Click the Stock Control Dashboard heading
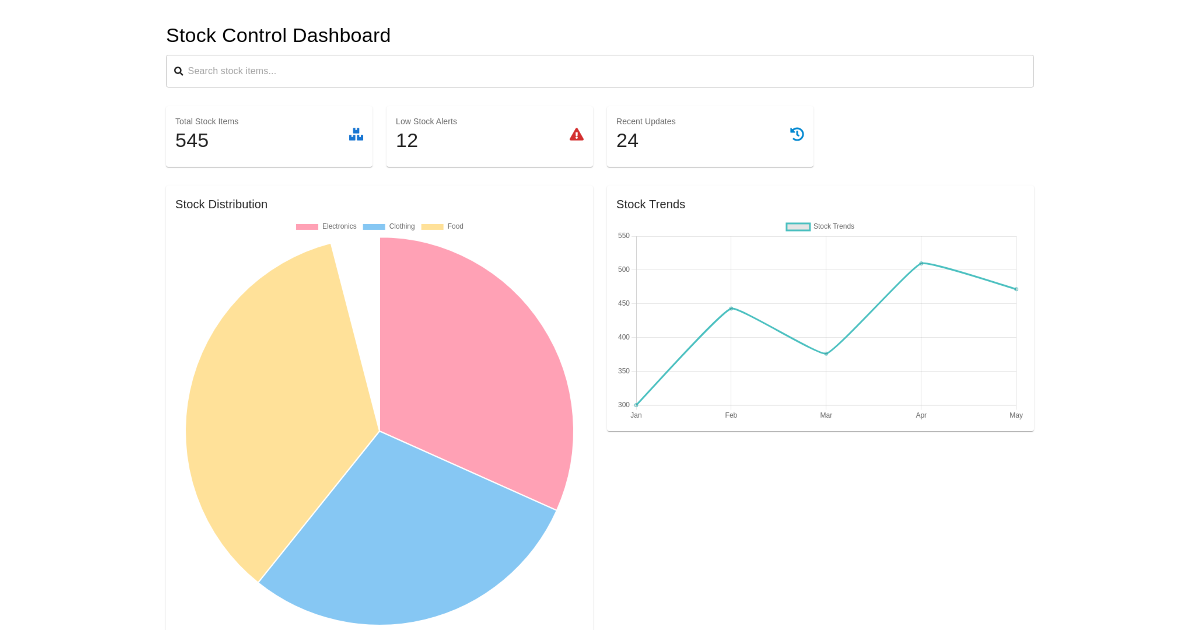This screenshot has width=1200, height=630. [278, 35]
